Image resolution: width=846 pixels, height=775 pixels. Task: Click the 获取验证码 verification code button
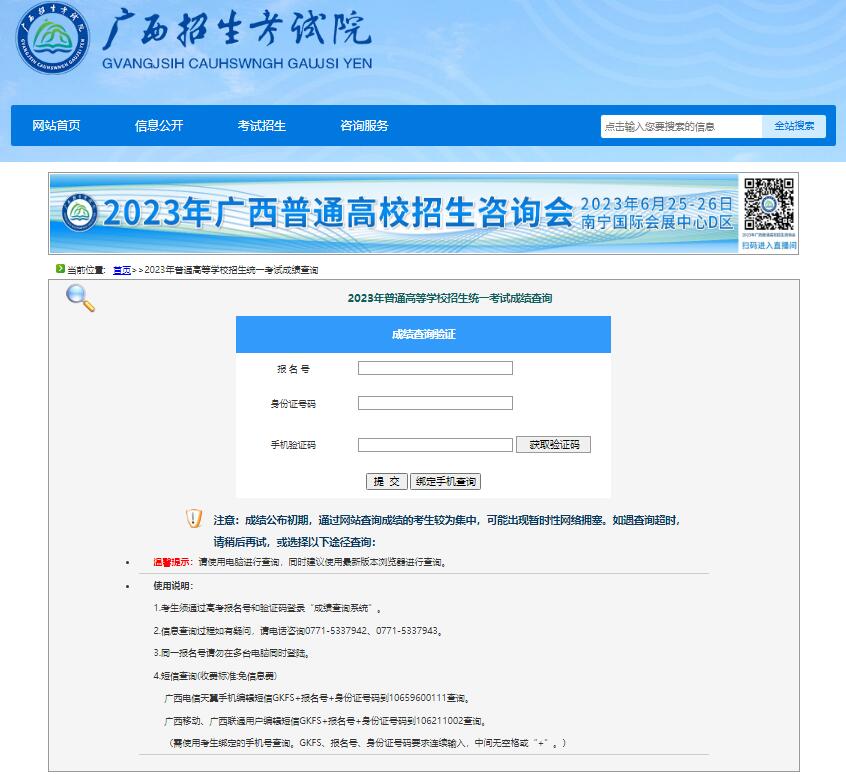point(552,444)
